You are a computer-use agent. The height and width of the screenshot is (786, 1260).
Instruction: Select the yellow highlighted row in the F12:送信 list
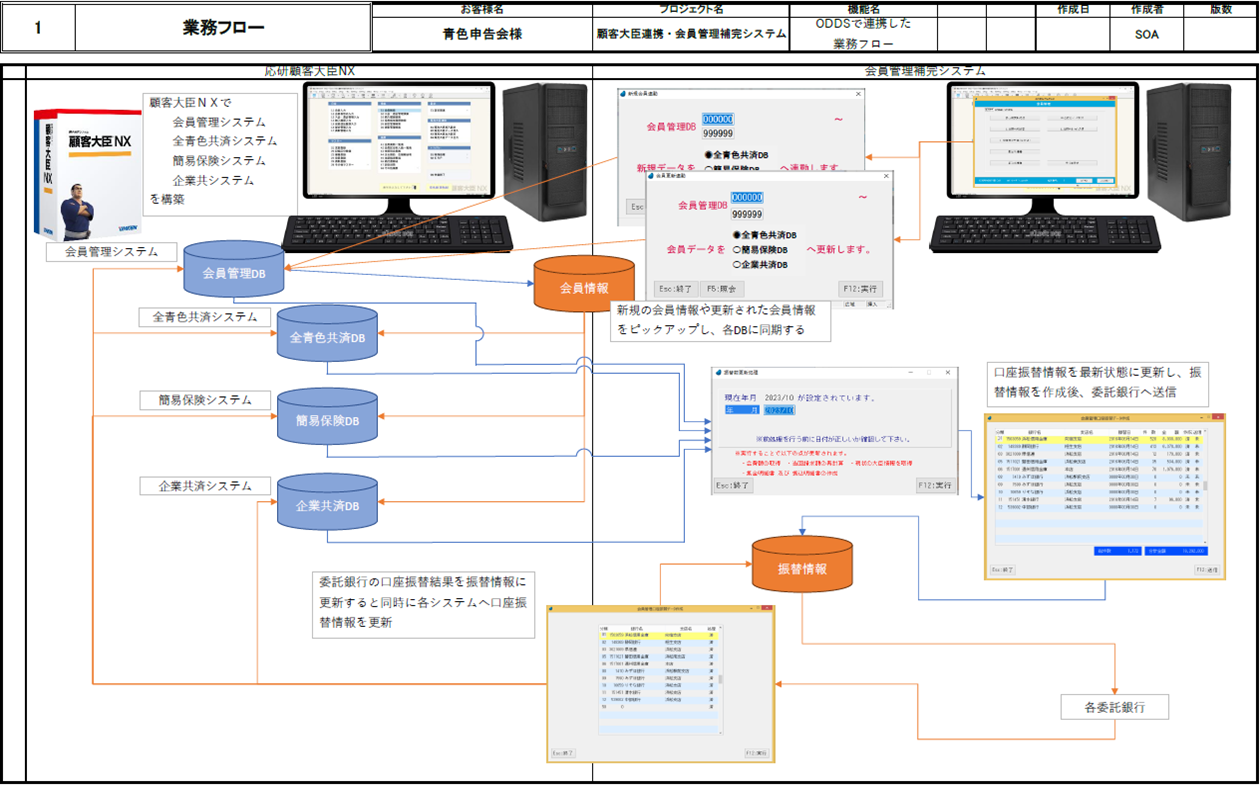[1098, 439]
